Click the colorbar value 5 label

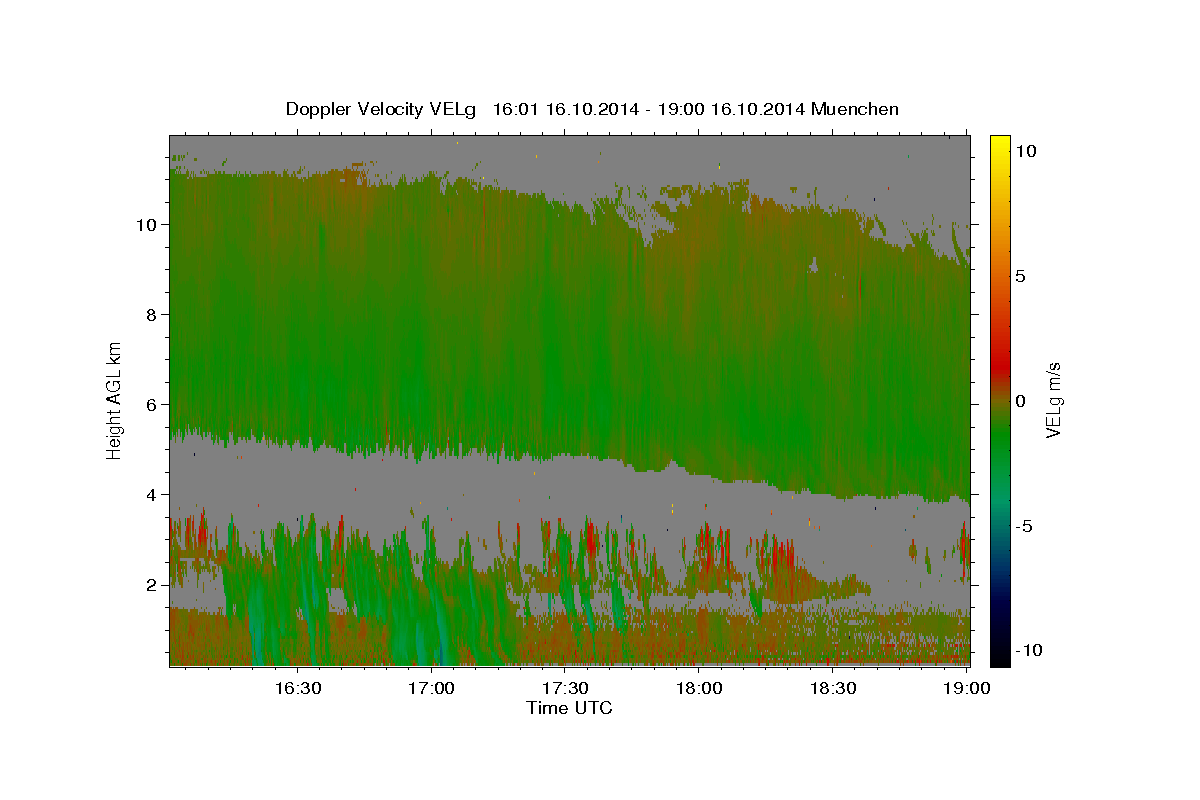tap(1021, 276)
